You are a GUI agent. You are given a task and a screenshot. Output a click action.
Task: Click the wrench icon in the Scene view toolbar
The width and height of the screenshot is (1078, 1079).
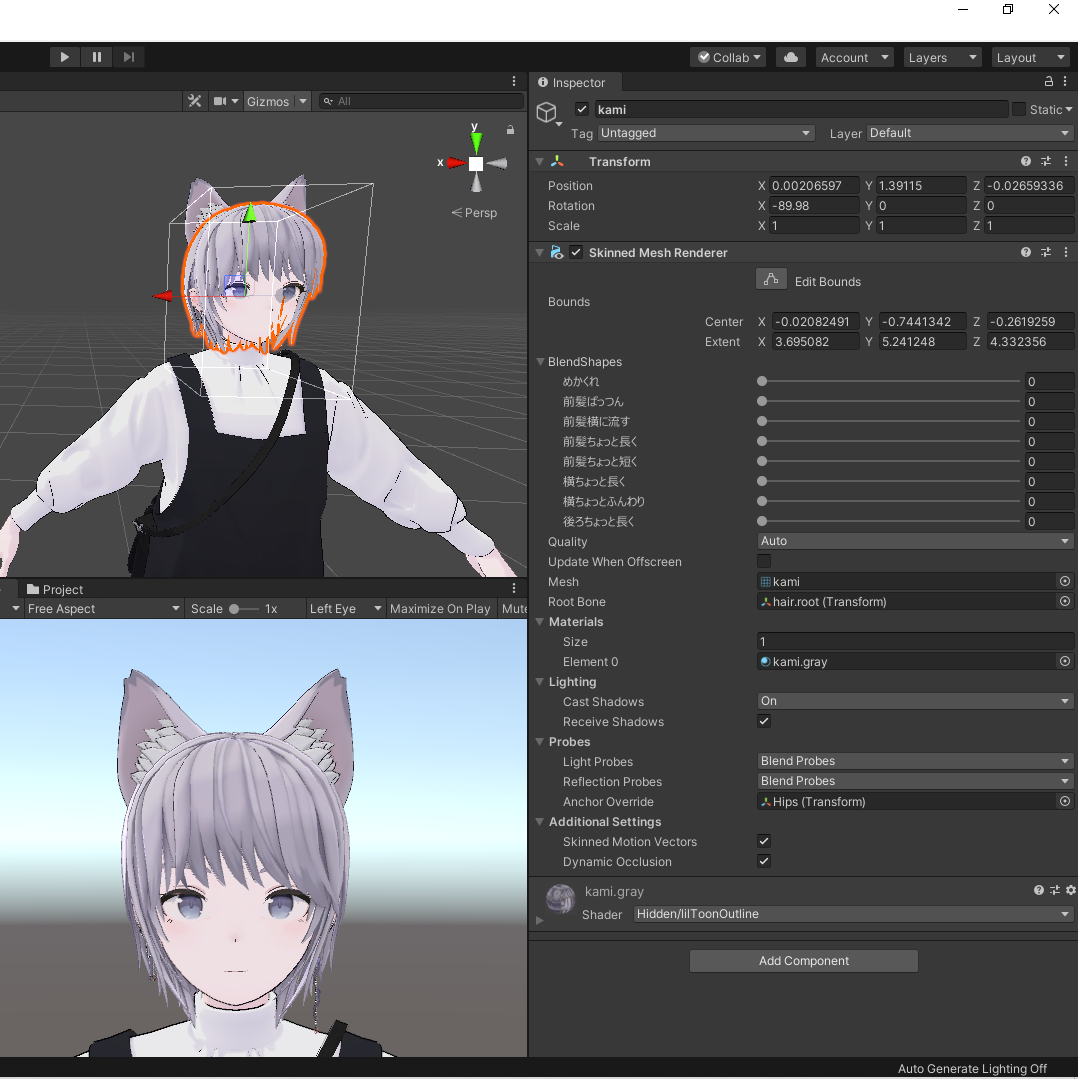[194, 101]
